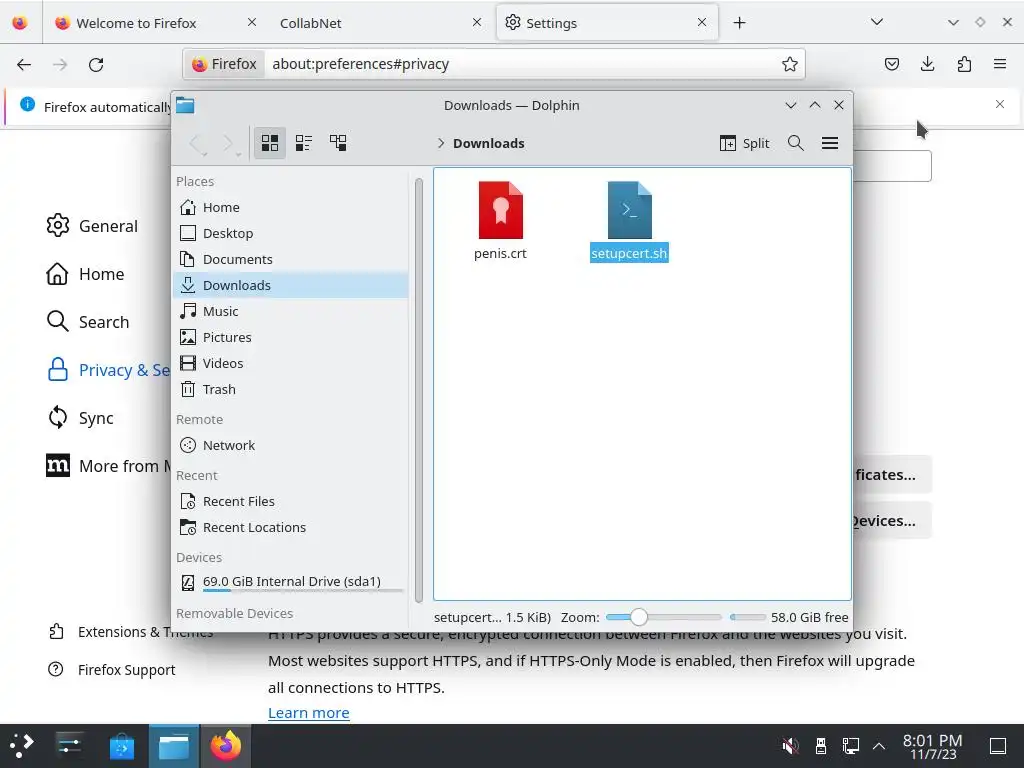
Task: Toggle the muted volume tray icon
Action: coord(790,746)
